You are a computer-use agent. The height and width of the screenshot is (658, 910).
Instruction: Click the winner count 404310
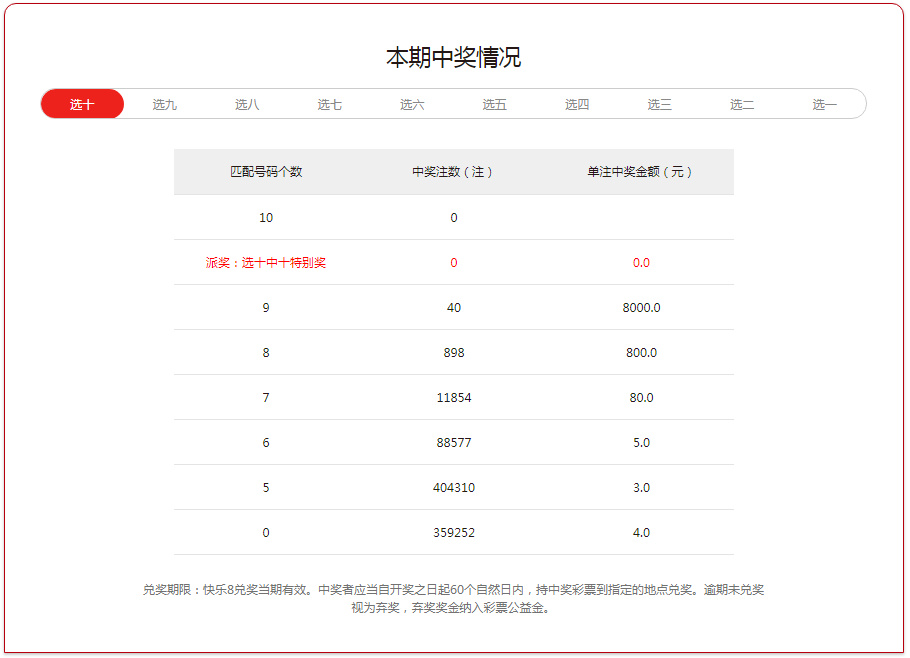(454, 487)
